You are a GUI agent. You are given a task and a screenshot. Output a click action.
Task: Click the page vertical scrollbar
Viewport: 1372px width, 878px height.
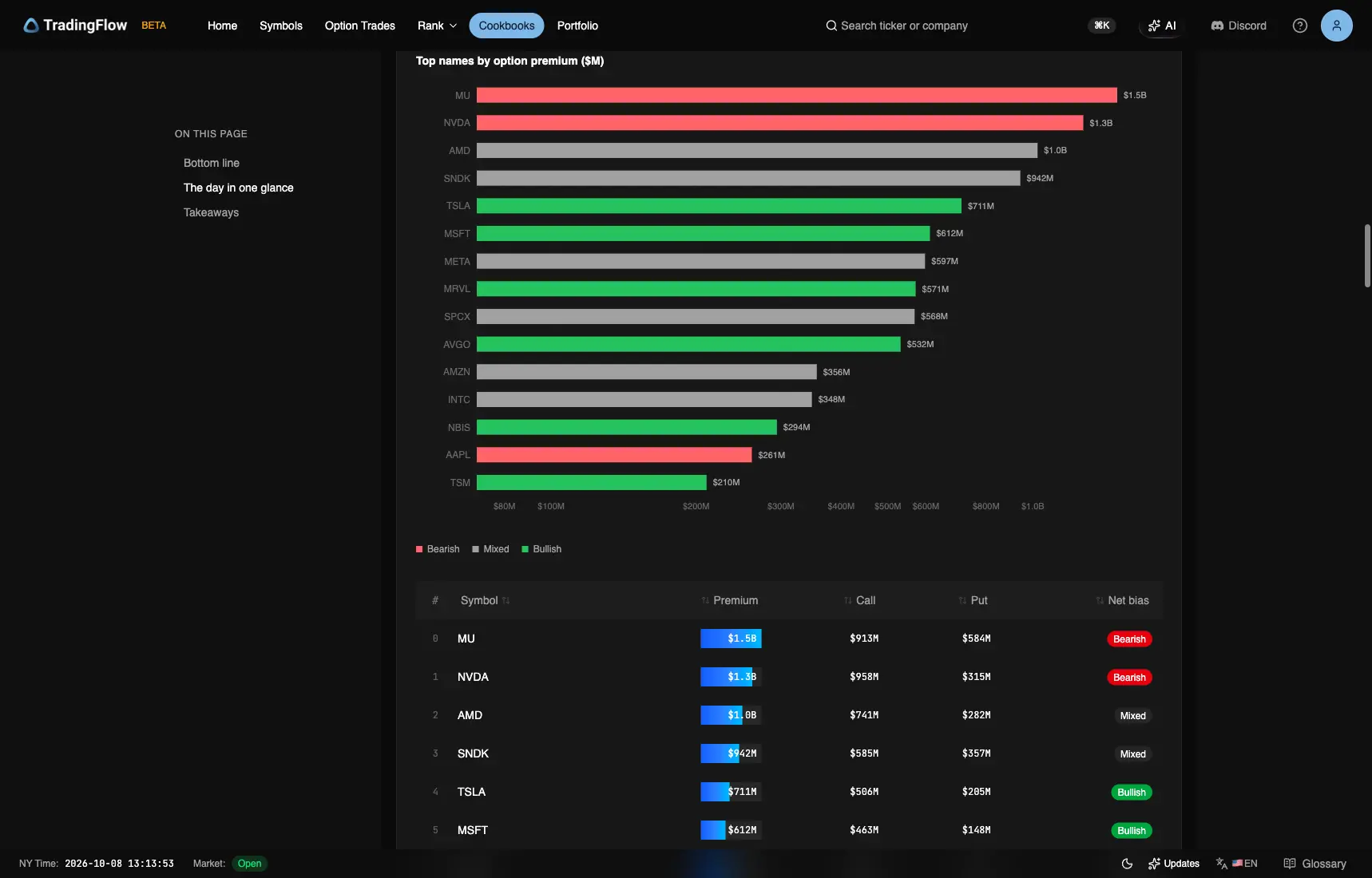click(x=1367, y=255)
